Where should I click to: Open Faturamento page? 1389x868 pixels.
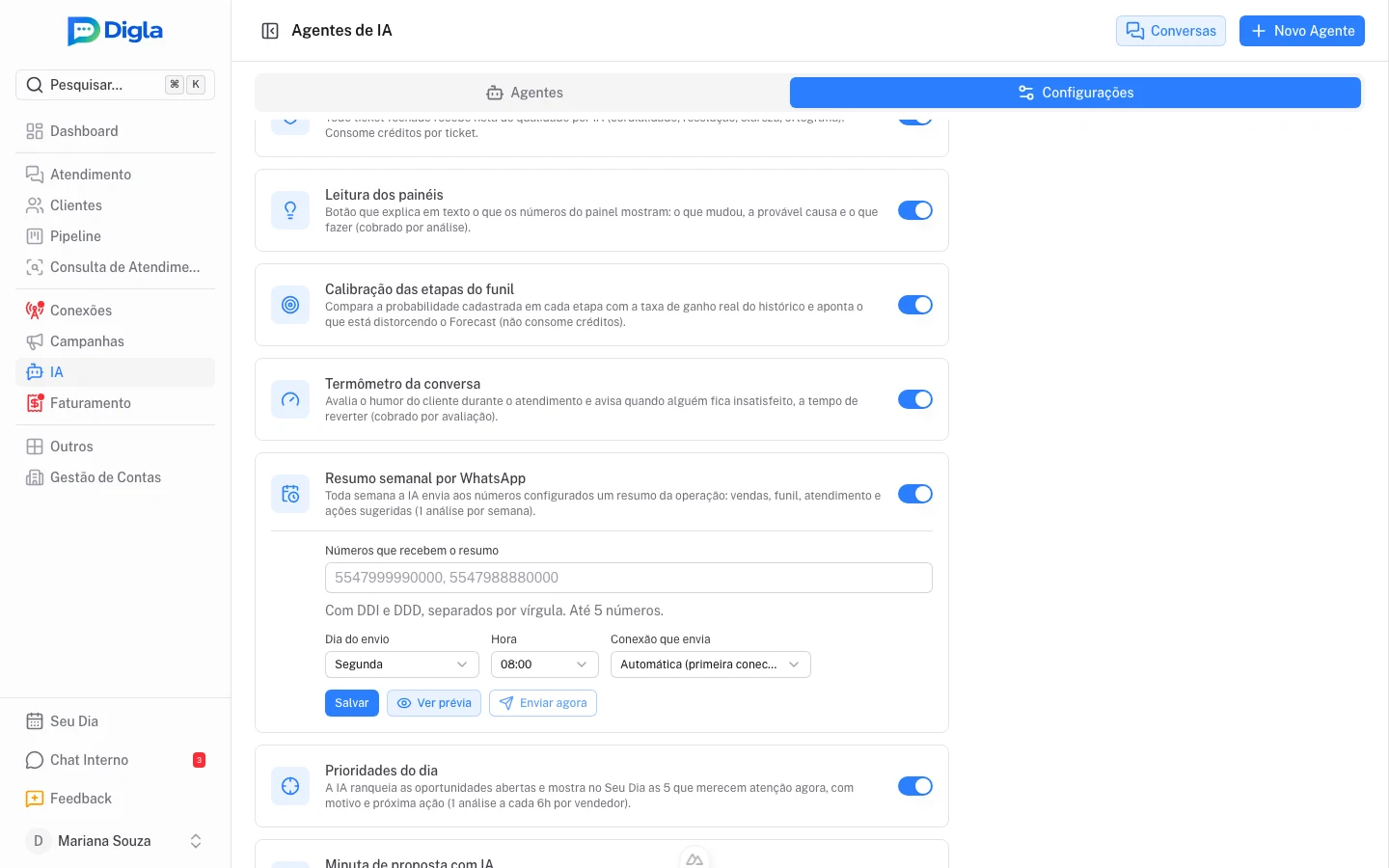[x=115, y=403]
